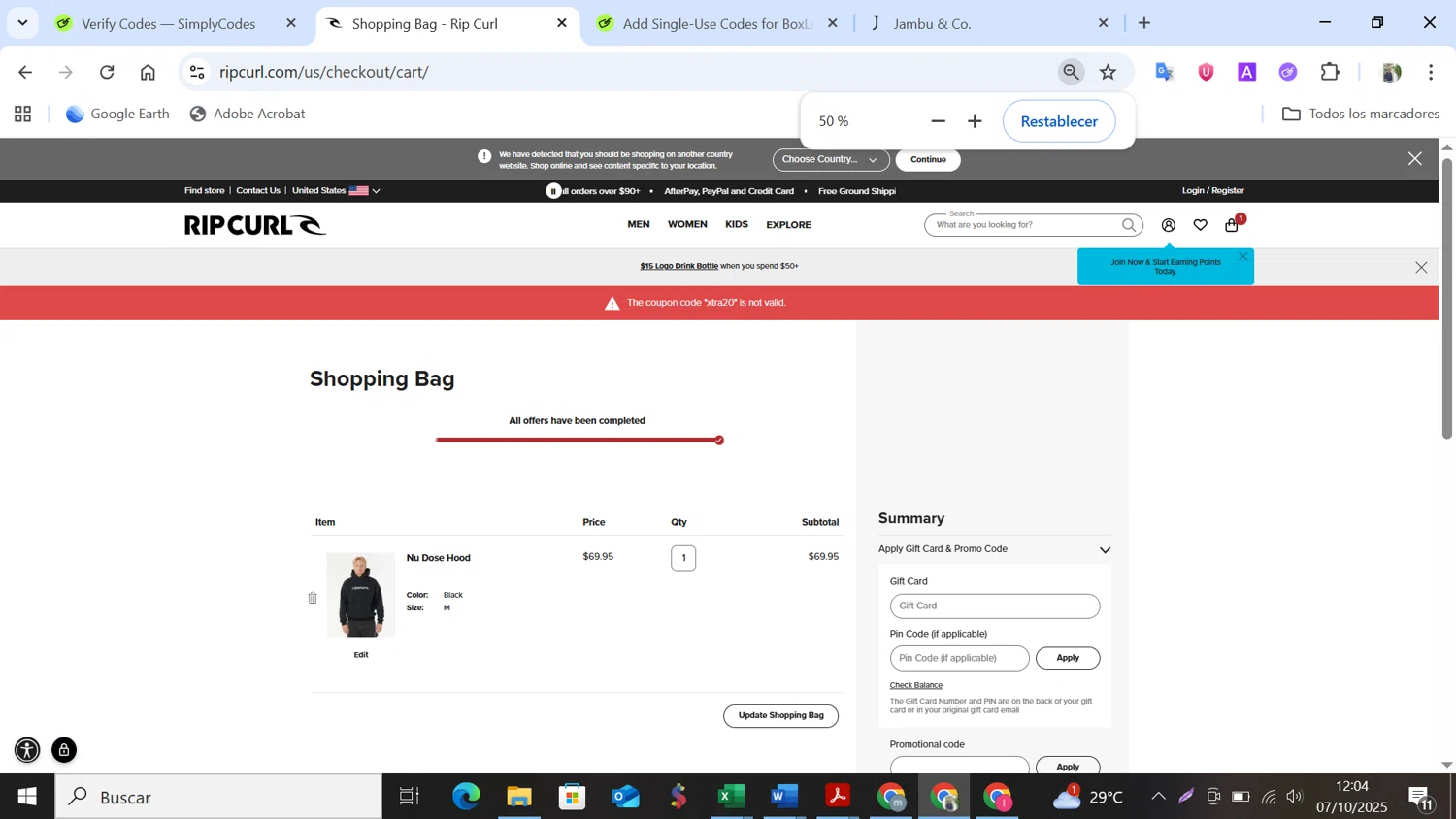Open the account profile icon
This screenshot has height=819, width=1456.
pyautogui.click(x=1169, y=225)
